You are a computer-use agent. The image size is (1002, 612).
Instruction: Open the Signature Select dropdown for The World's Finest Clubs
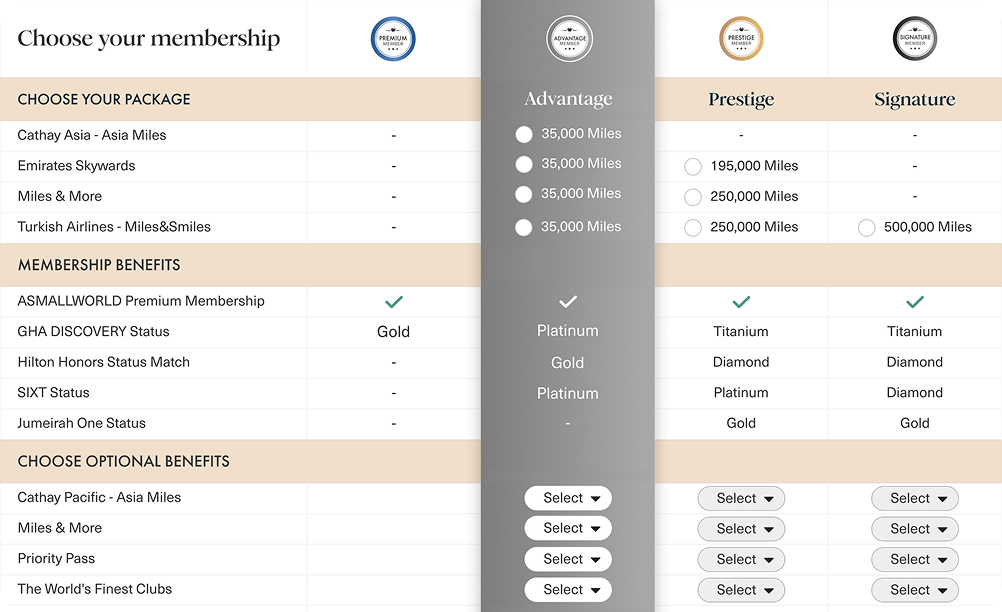click(915, 590)
